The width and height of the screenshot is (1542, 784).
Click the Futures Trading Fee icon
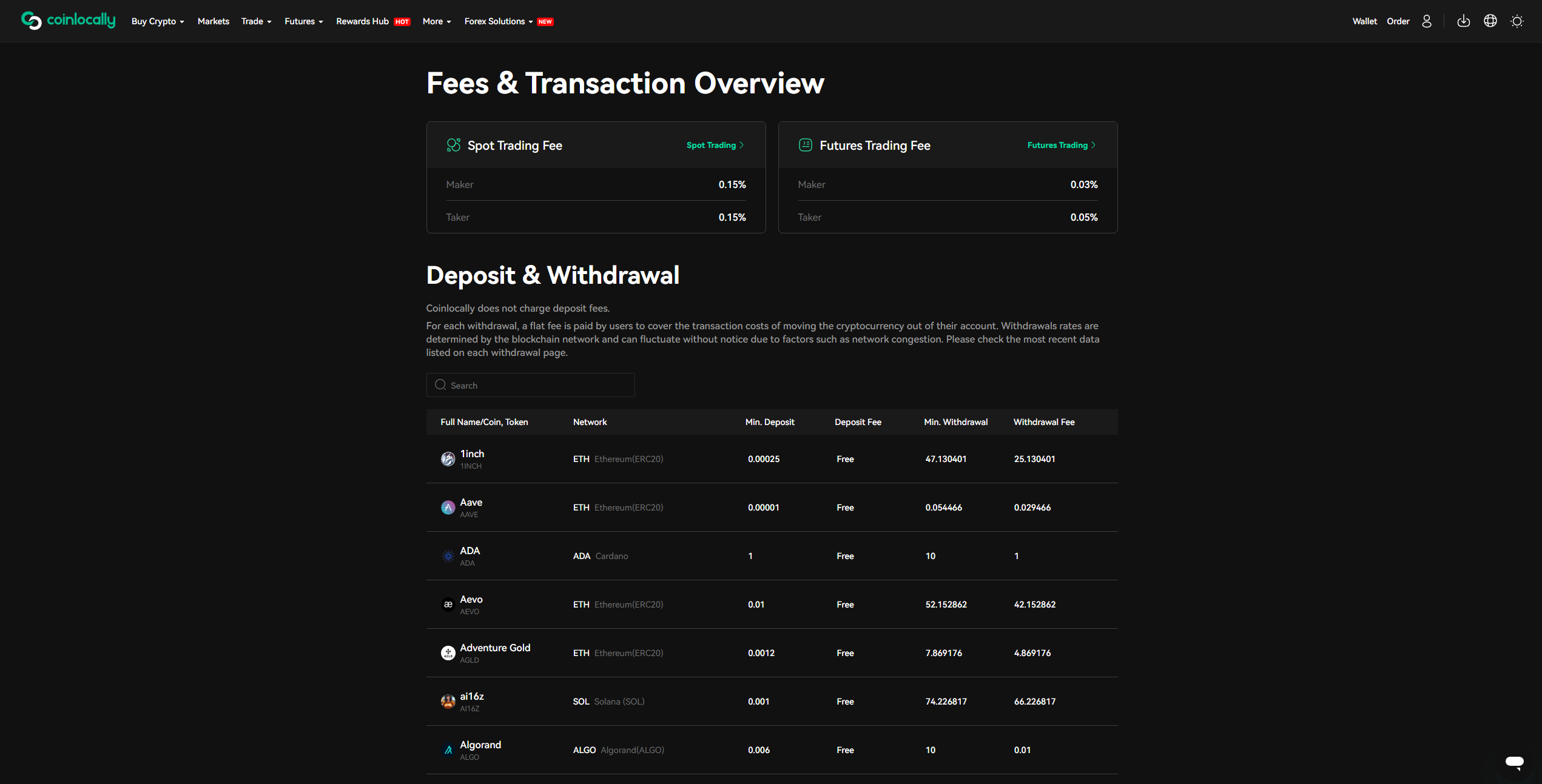806,145
